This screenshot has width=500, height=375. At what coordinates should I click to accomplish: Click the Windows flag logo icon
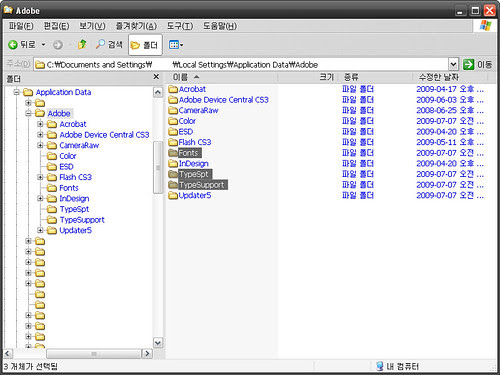click(485, 26)
